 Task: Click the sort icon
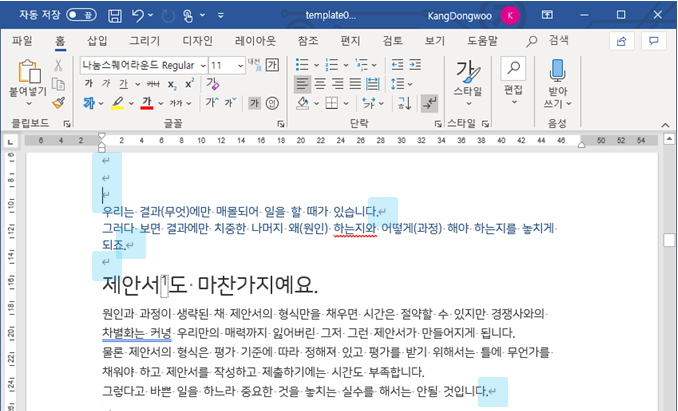tap(404, 103)
